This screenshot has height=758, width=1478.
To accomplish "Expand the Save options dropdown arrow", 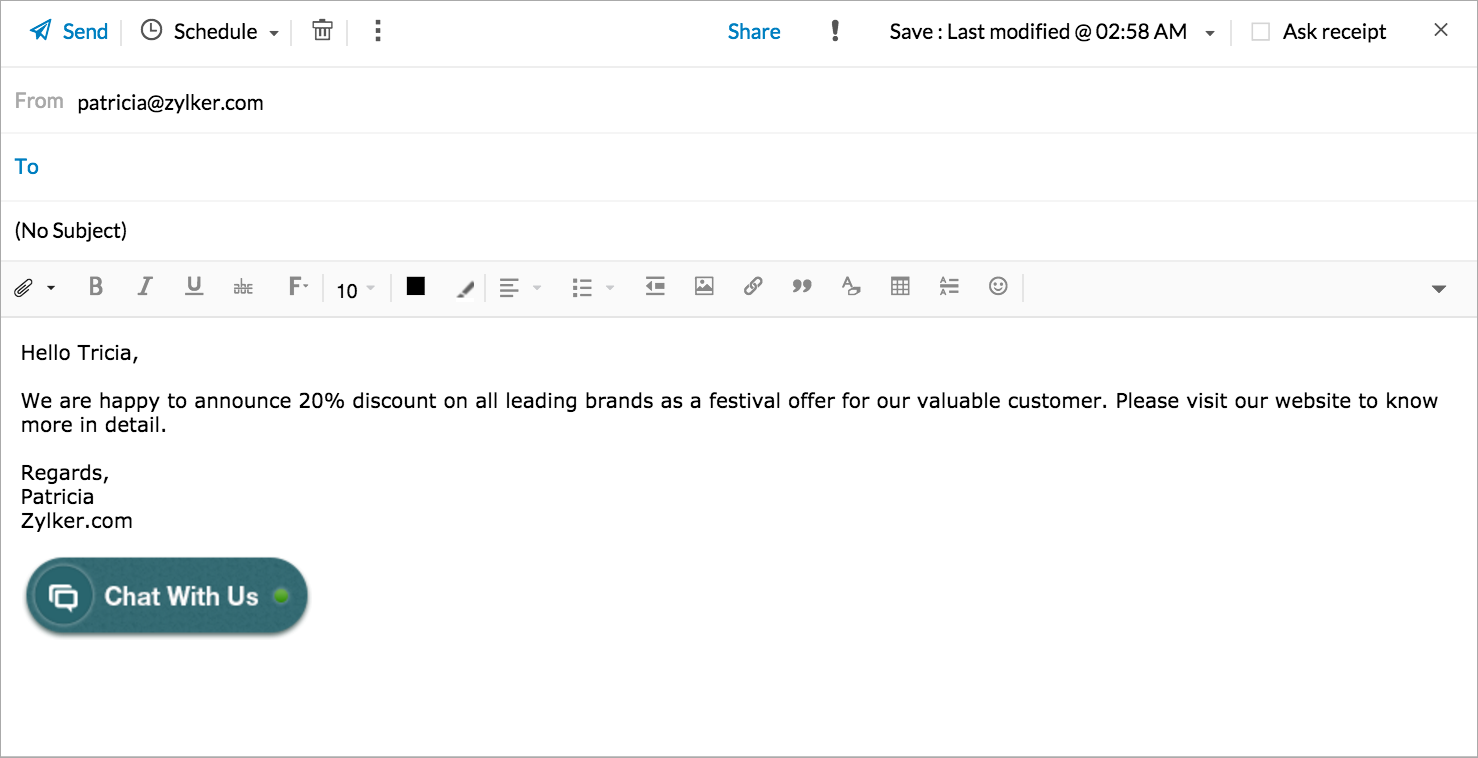I will (1210, 33).
